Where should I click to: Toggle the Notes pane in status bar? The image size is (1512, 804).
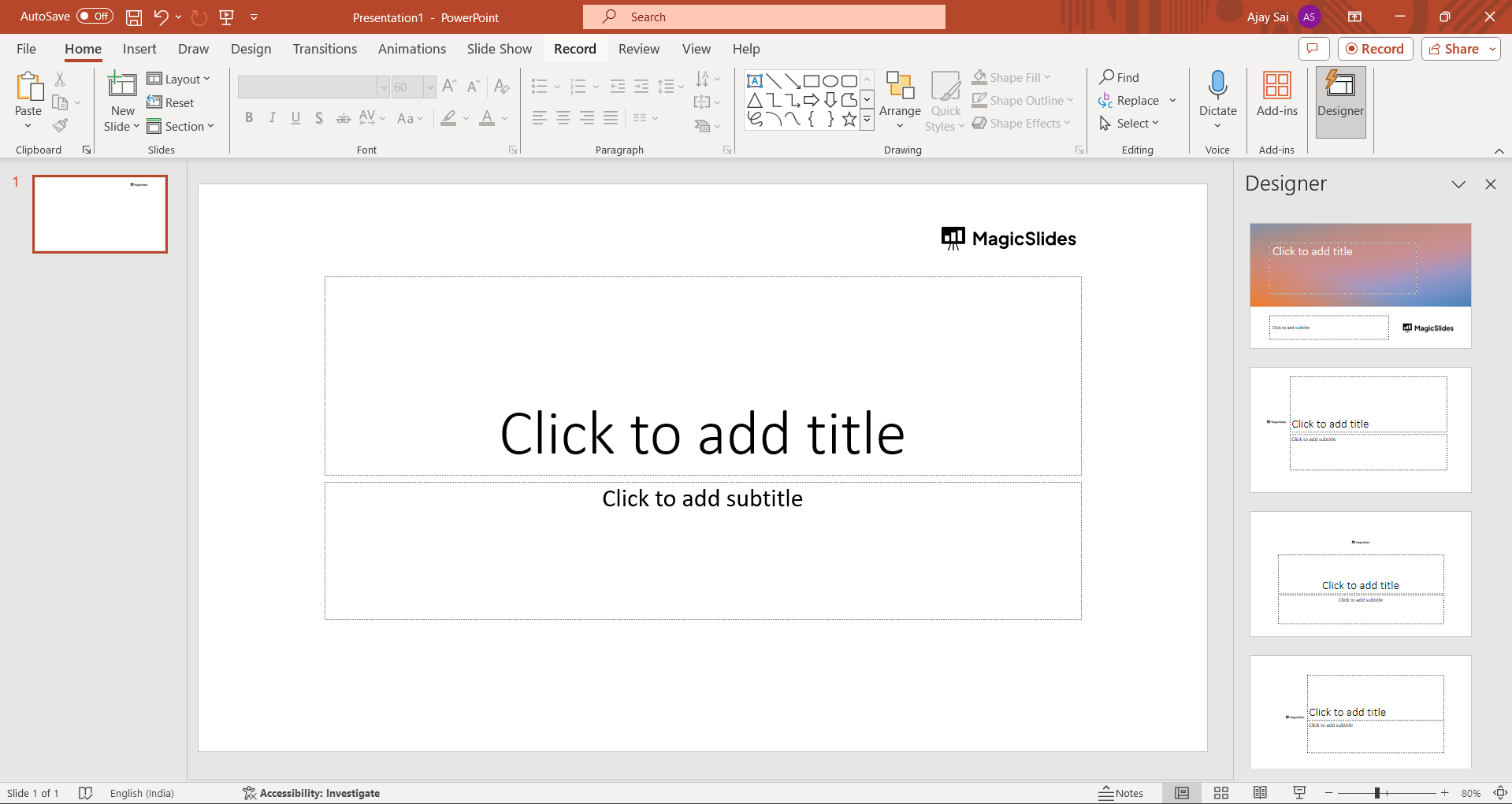(x=1120, y=793)
